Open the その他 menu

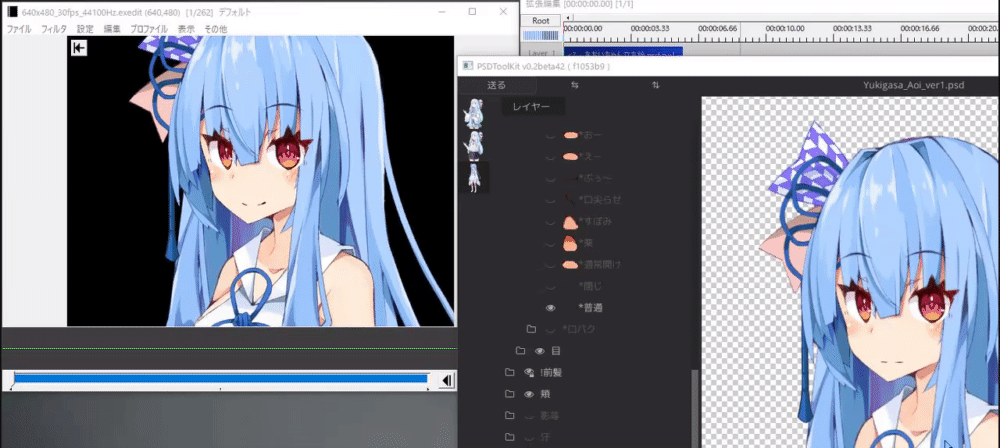pos(215,29)
